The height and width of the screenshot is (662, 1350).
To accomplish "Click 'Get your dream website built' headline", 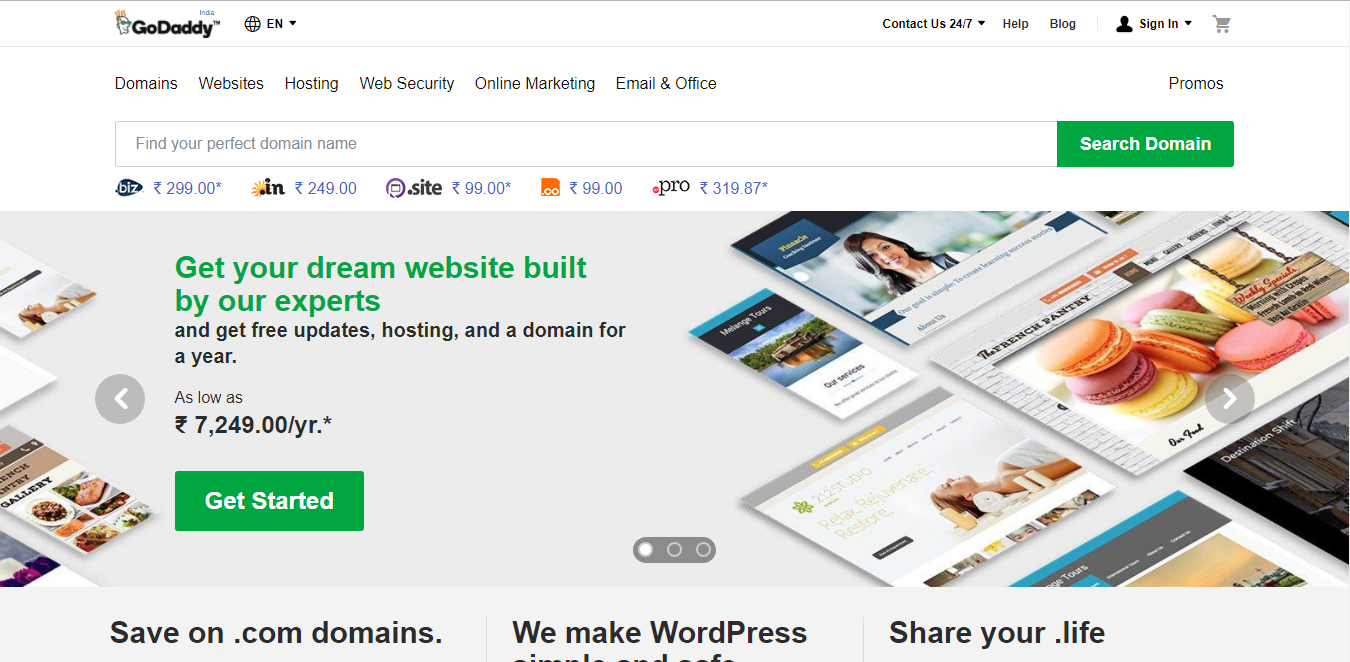I will pos(381,268).
